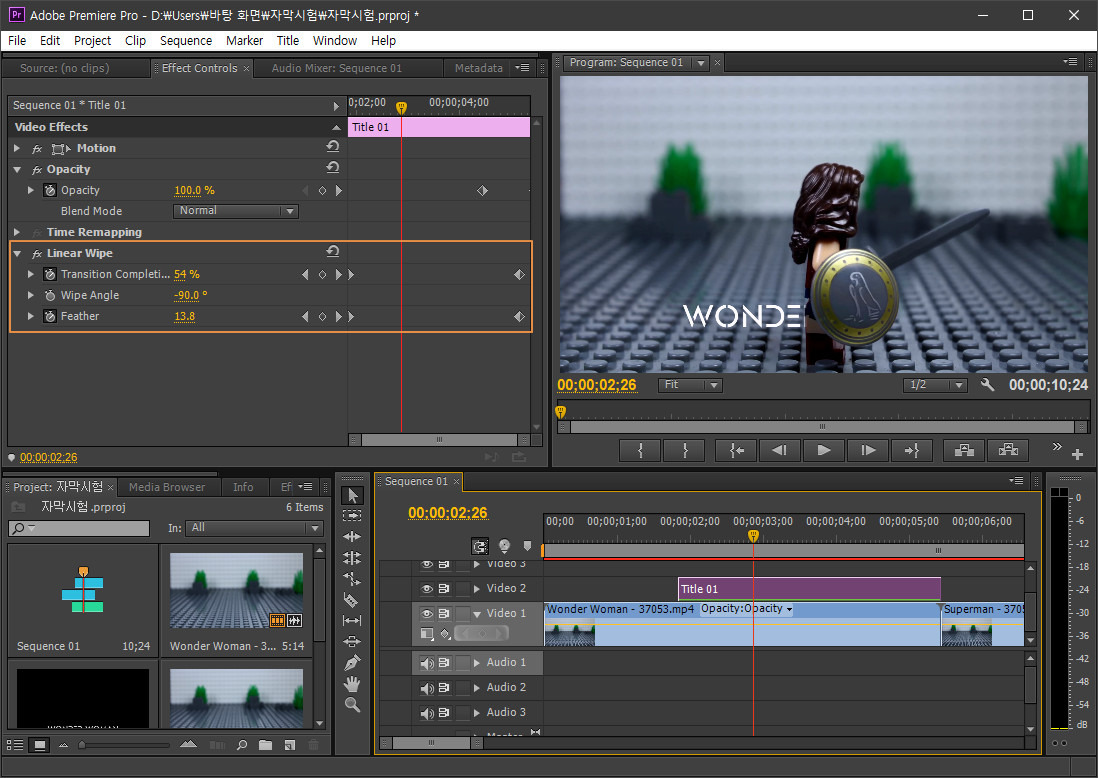Select the Selection tool arrow
1098x778 pixels.
(x=352, y=496)
